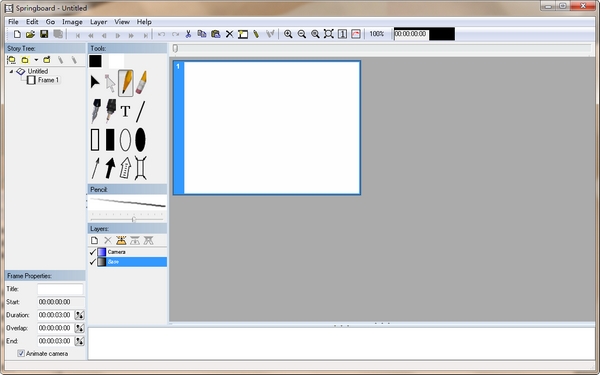Click the Pencil width slider handle
Image resolution: width=600 pixels, height=375 pixels.
(134, 219)
